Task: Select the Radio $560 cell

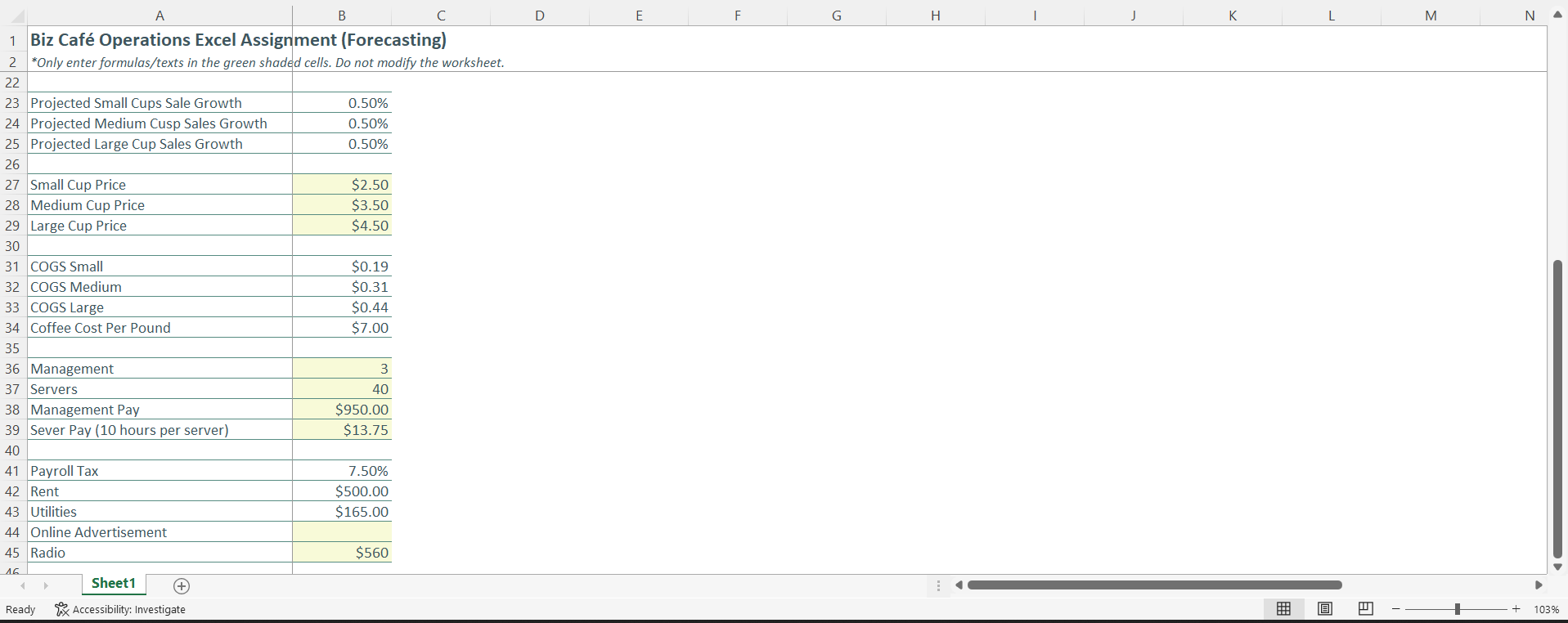Action: point(342,553)
